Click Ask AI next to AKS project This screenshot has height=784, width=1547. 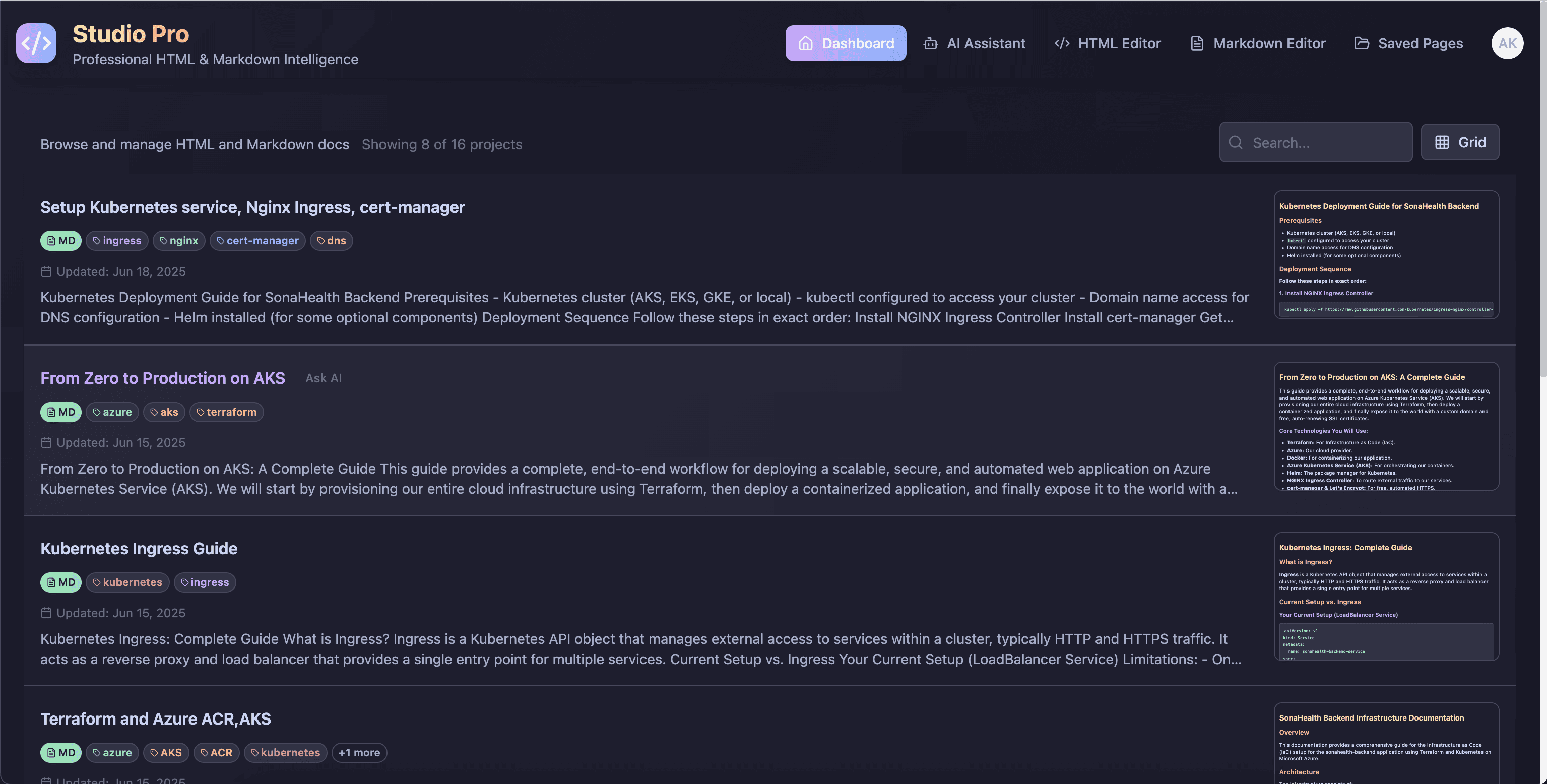click(x=323, y=378)
